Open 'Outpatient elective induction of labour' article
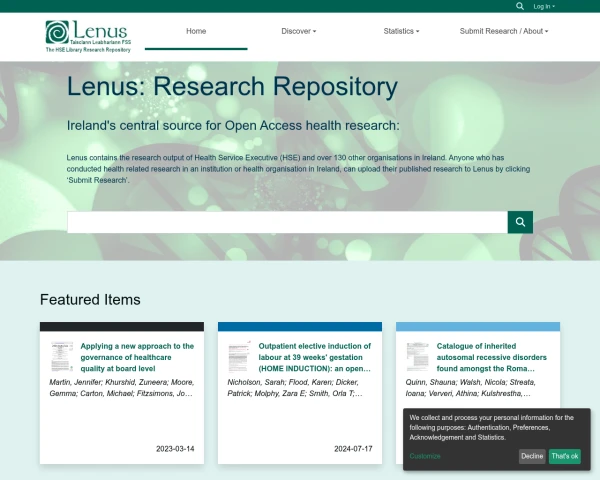 pos(315,357)
